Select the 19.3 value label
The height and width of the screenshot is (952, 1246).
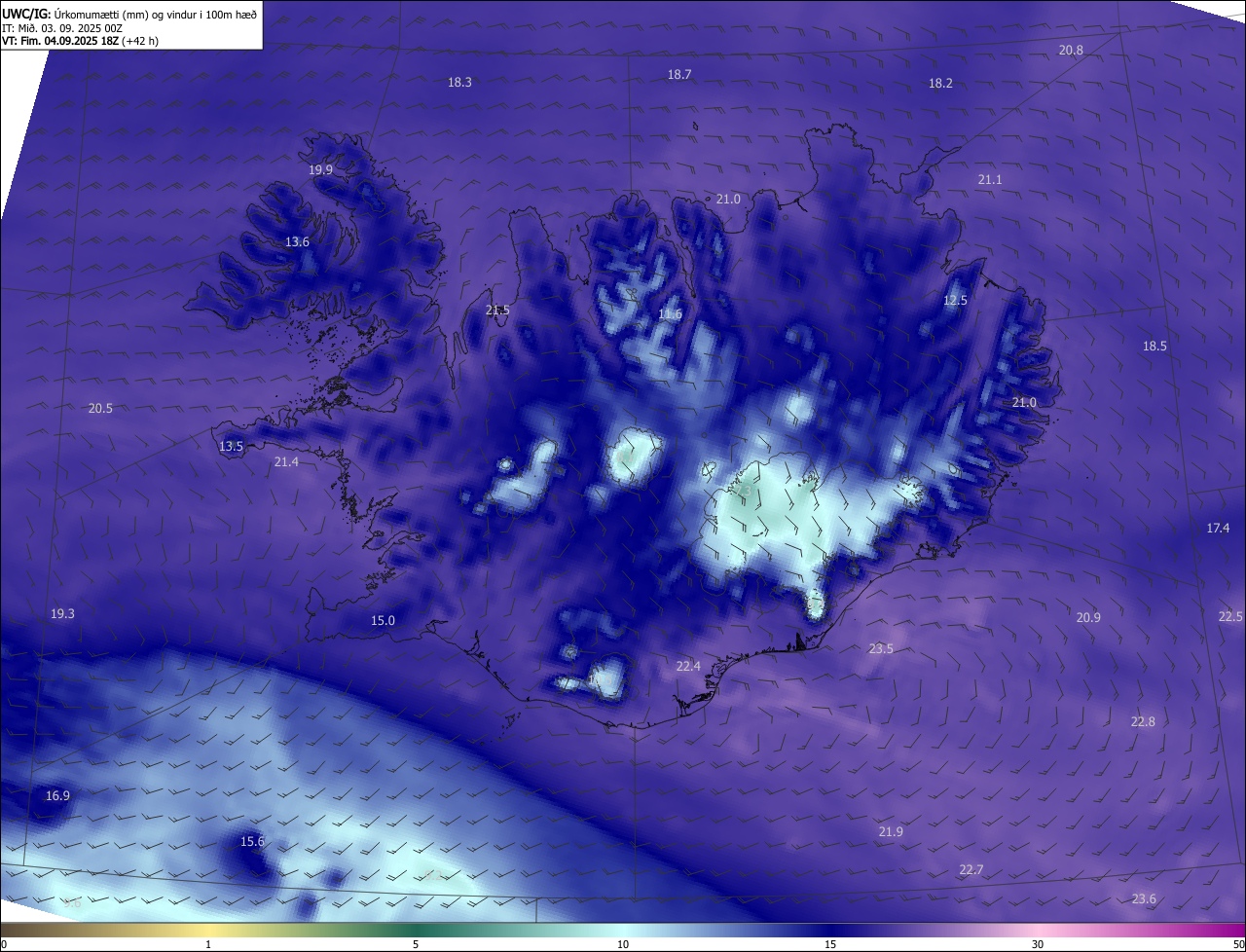coord(62,614)
